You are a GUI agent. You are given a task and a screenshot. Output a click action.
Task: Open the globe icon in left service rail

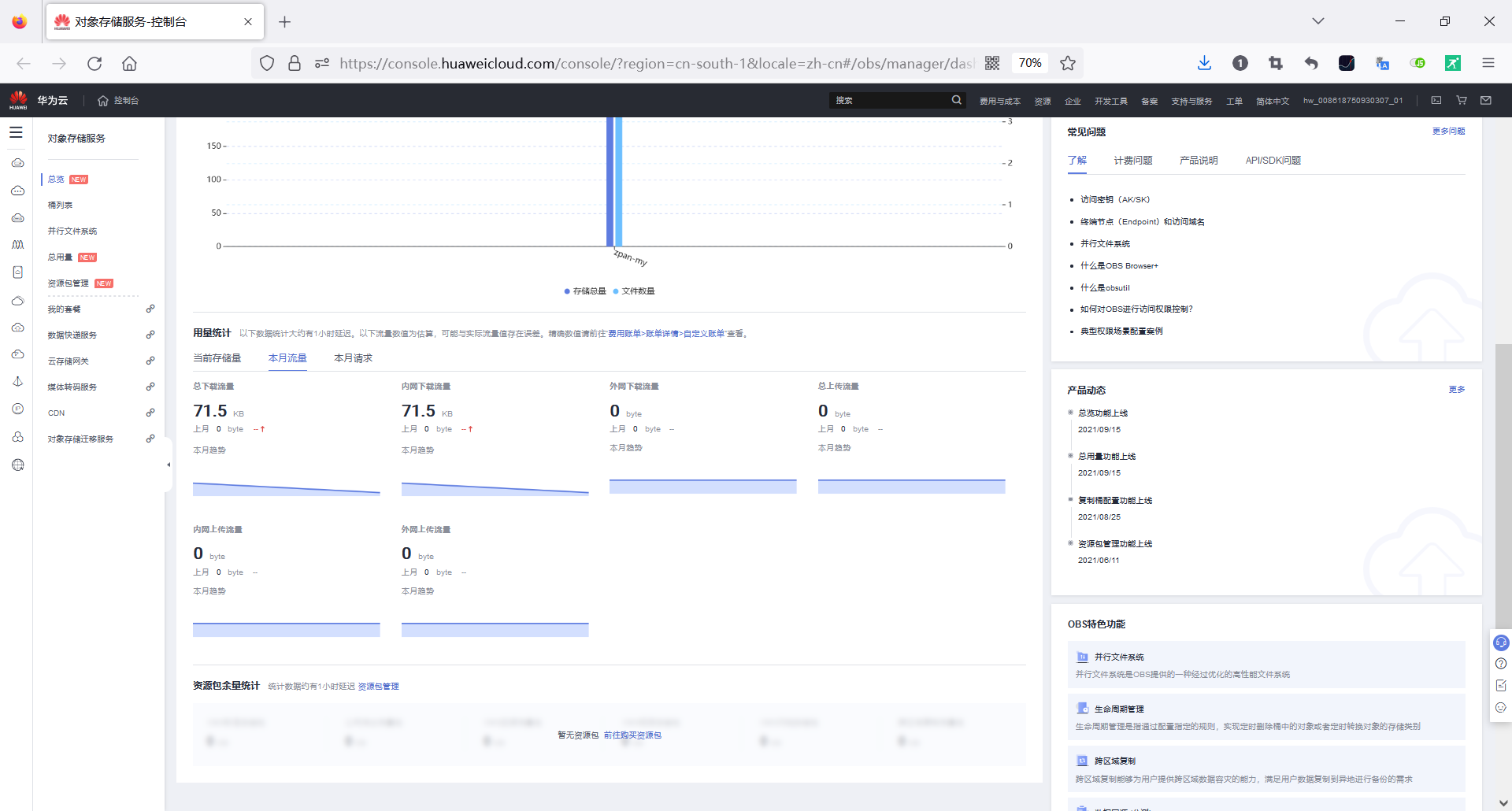pos(17,465)
